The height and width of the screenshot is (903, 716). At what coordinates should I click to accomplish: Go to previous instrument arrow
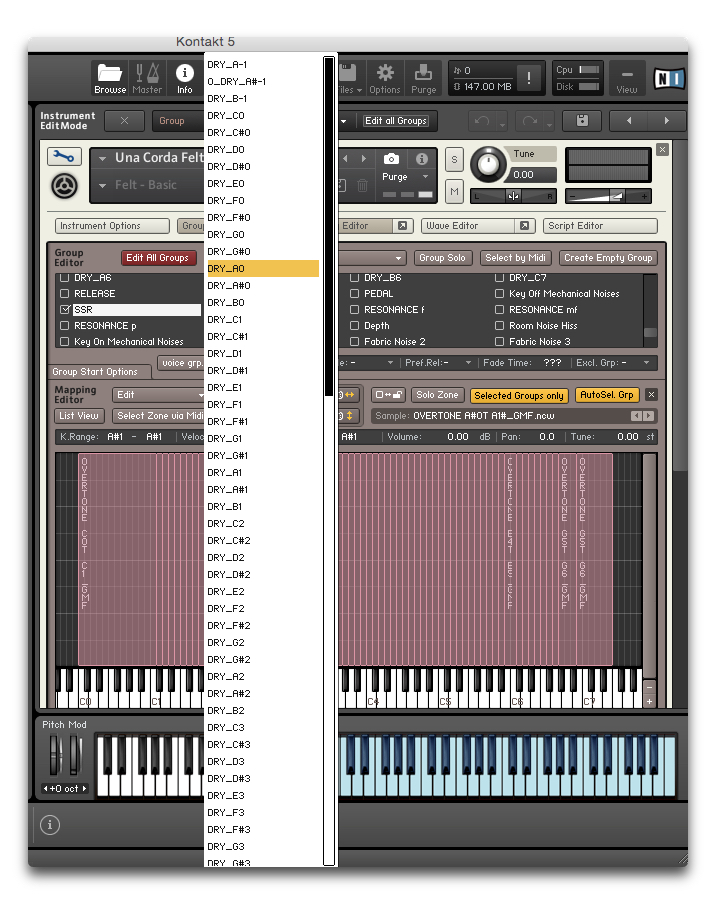coord(628,120)
